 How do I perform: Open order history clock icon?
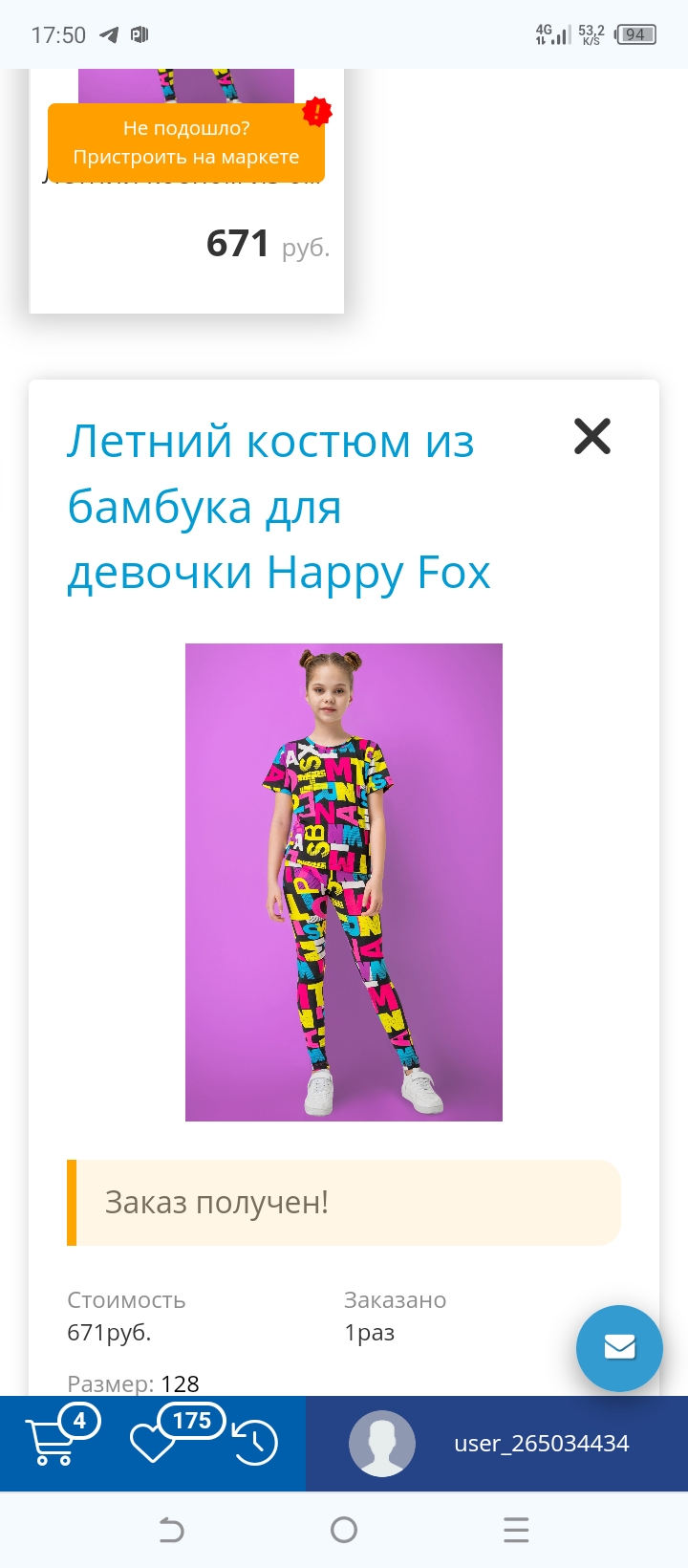pyautogui.click(x=254, y=1444)
